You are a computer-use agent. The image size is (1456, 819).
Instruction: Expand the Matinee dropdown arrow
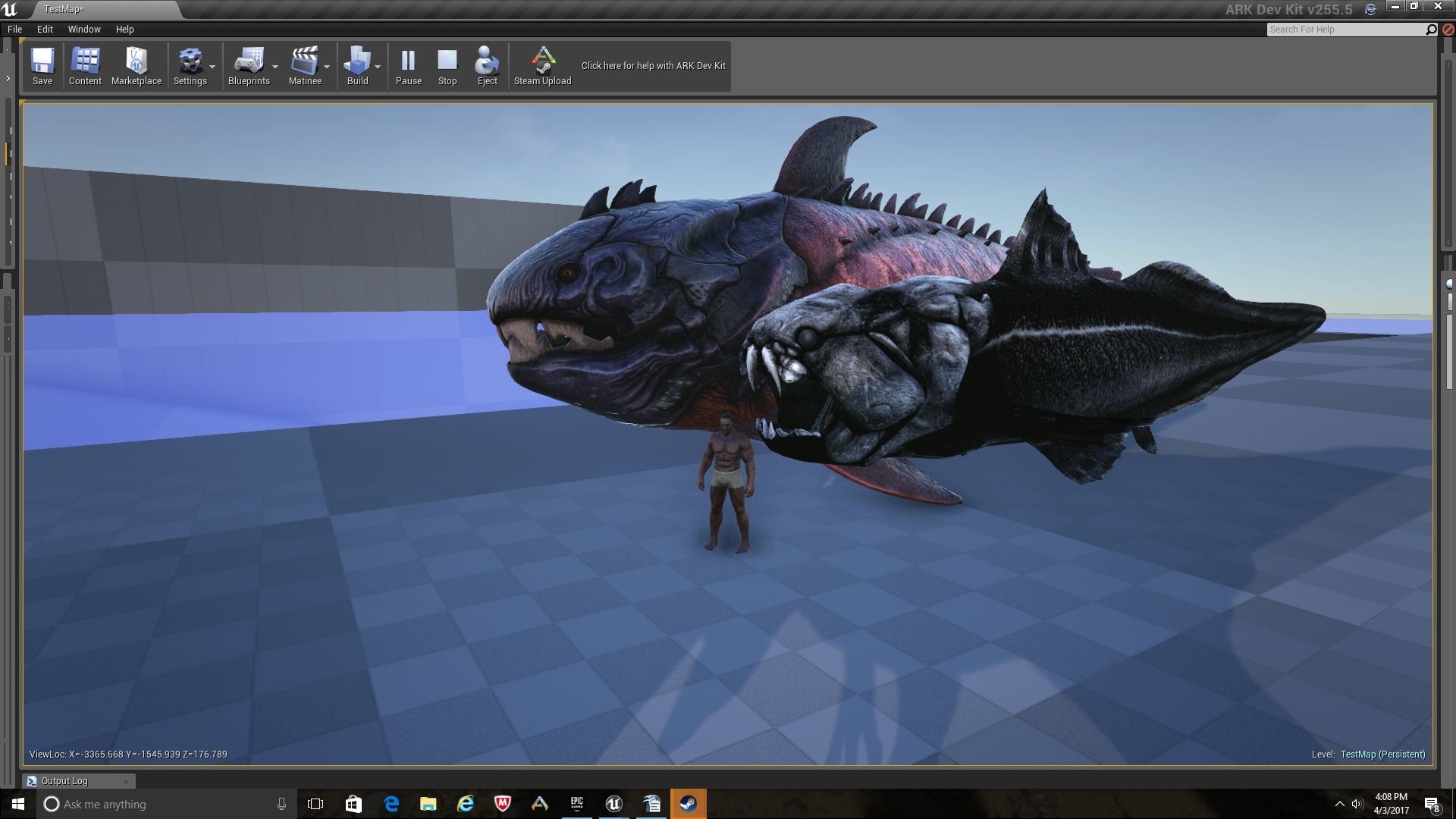pyautogui.click(x=327, y=67)
